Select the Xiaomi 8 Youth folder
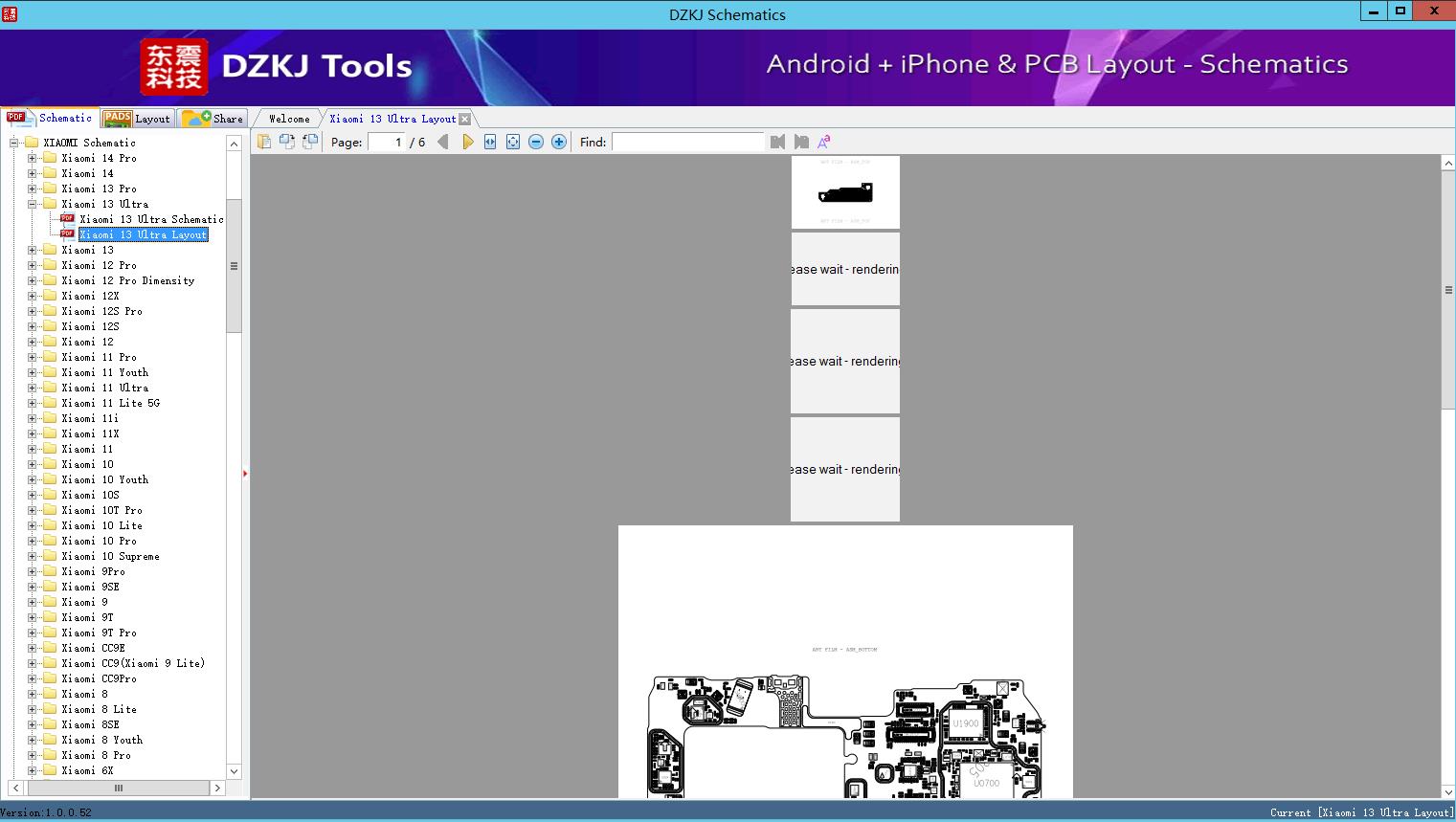The height and width of the screenshot is (822, 1456). click(x=102, y=740)
